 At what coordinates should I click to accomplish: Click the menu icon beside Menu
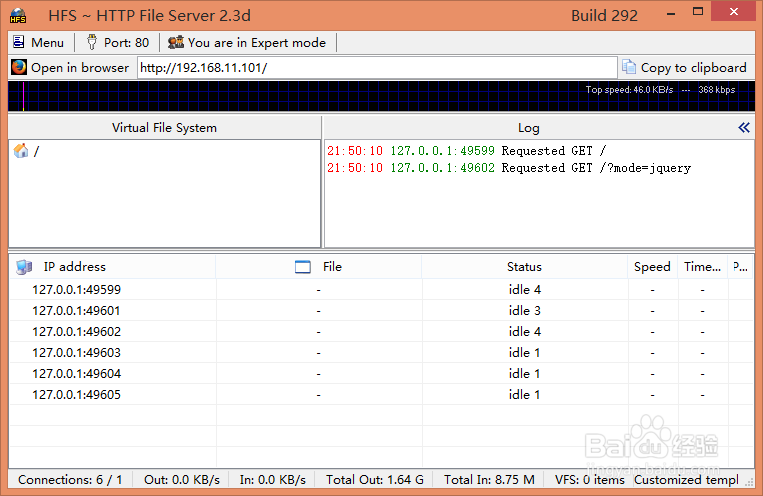pyautogui.click(x=18, y=42)
